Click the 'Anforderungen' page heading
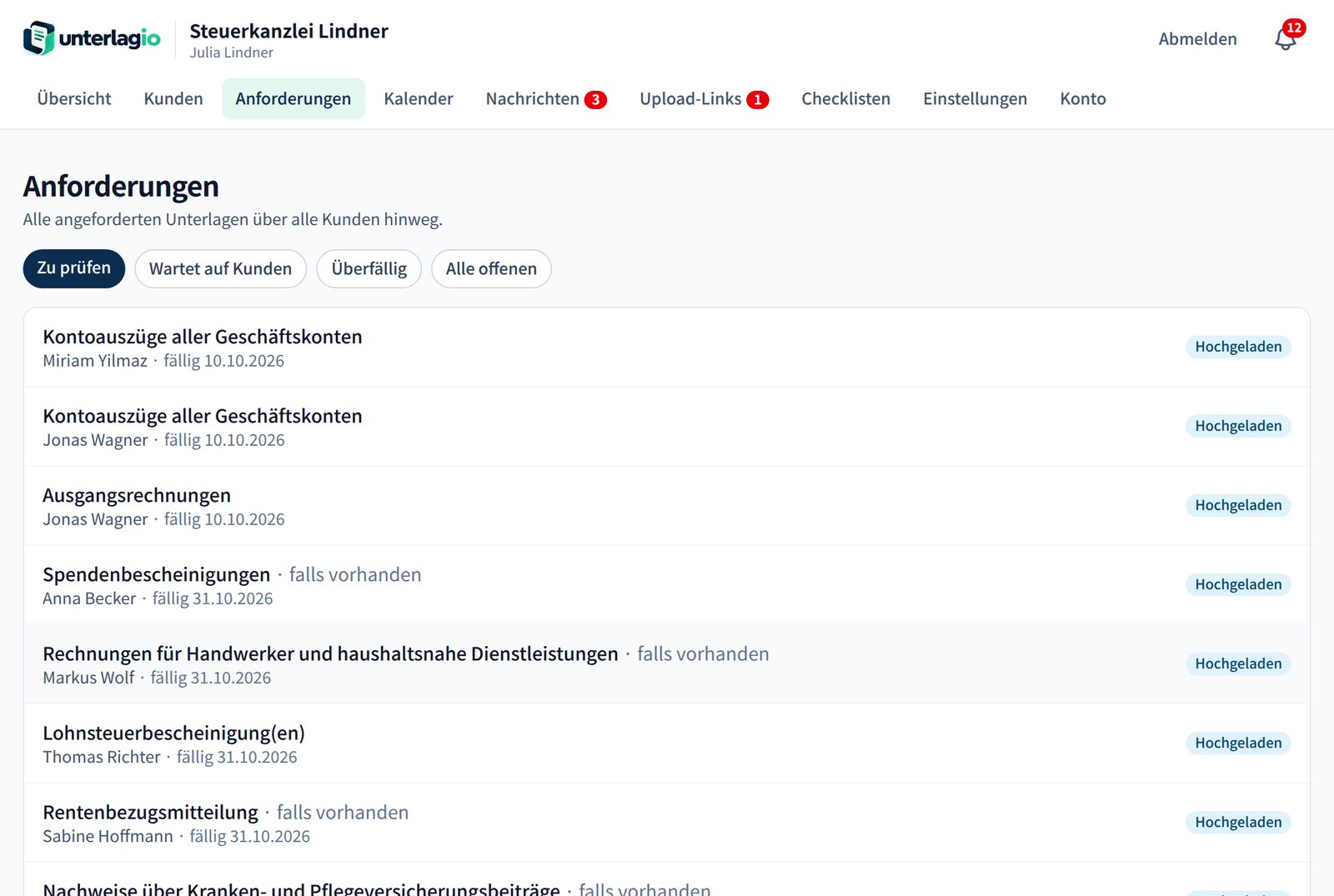The image size is (1334, 896). click(121, 186)
